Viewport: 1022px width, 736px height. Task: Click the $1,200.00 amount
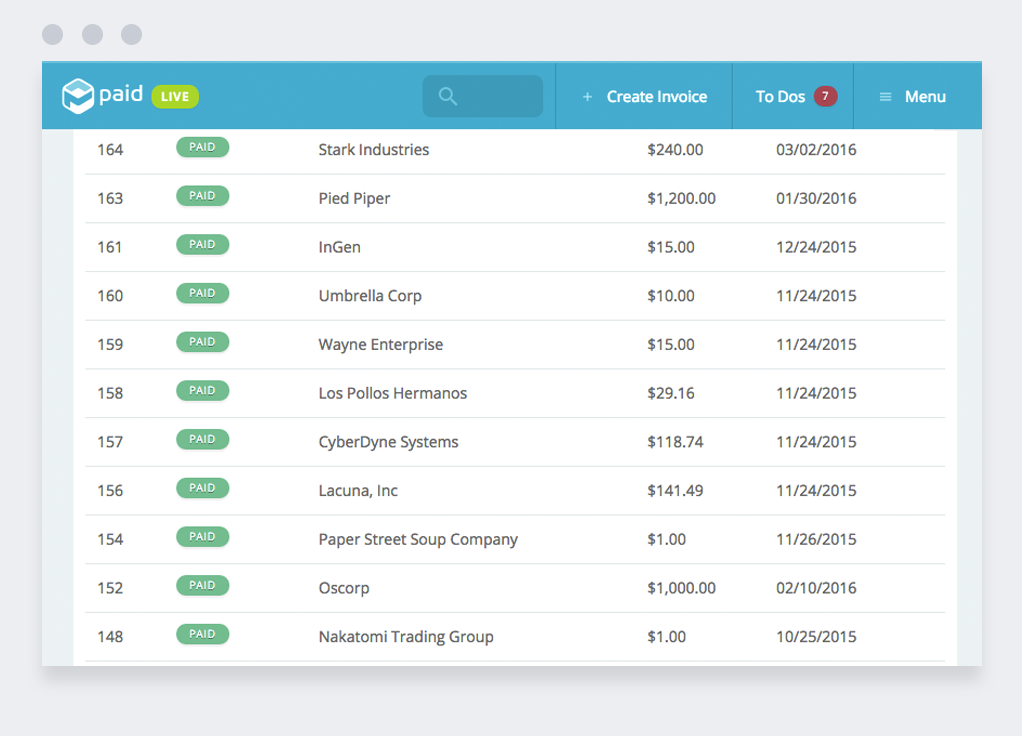pyautogui.click(x=681, y=198)
